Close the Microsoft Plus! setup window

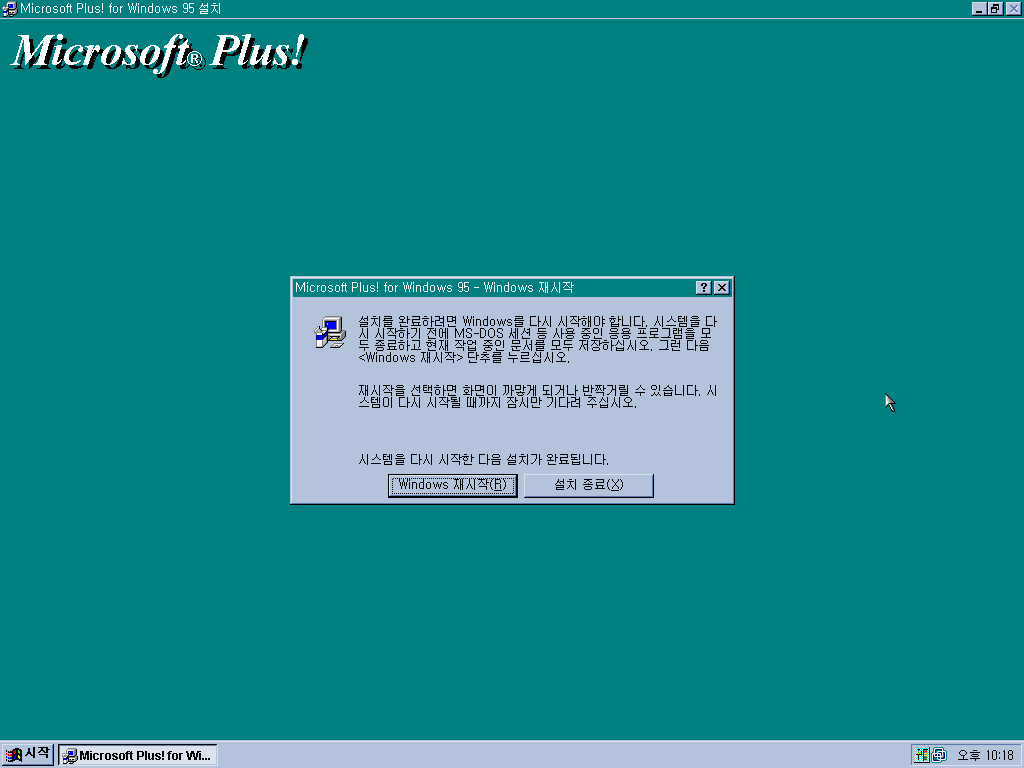(1013, 8)
